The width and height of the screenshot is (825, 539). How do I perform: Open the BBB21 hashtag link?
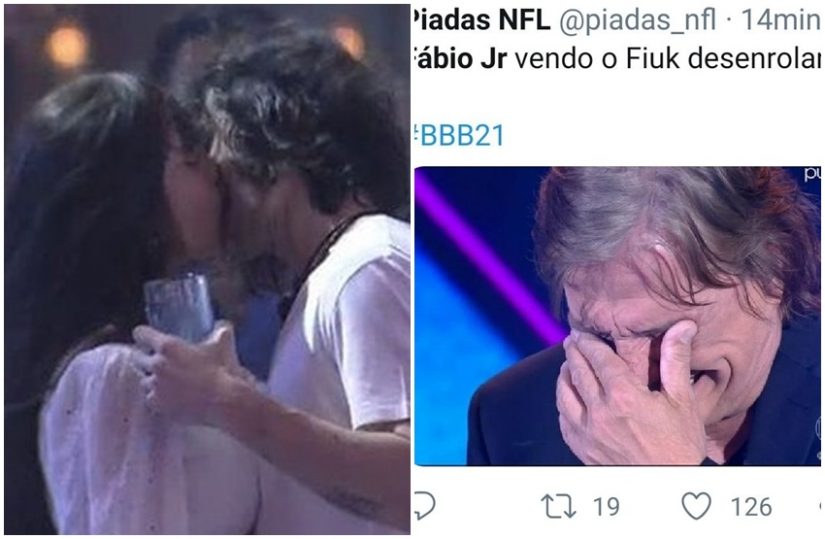click(x=459, y=135)
